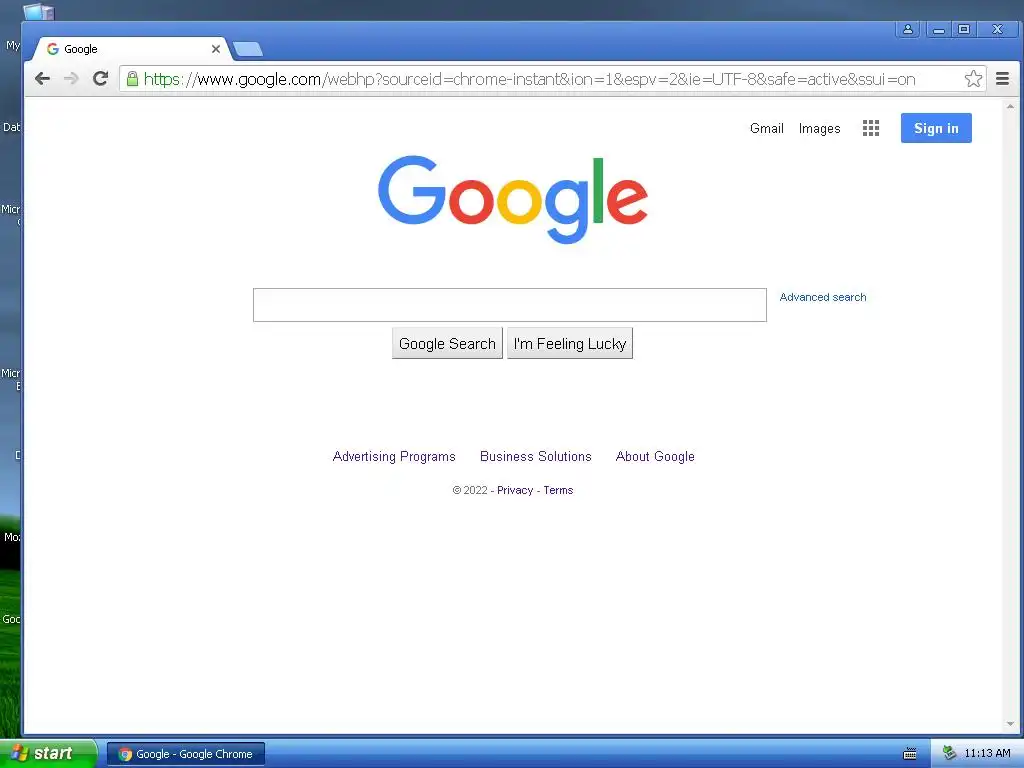The image size is (1024, 768).
Task: Open Advanced search
Action: (x=823, y=297)
